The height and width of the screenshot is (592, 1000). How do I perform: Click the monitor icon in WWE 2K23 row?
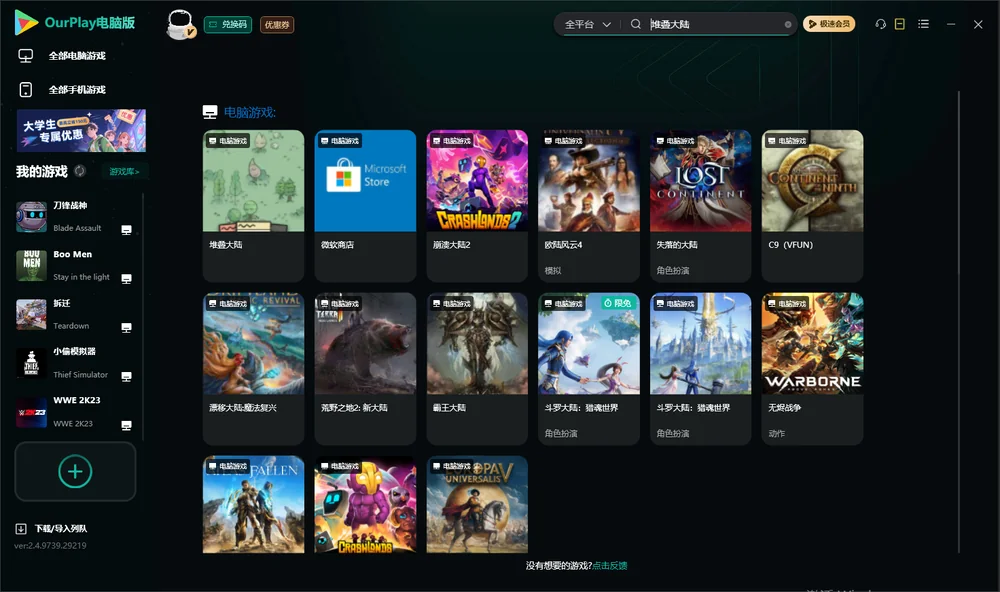126,426
